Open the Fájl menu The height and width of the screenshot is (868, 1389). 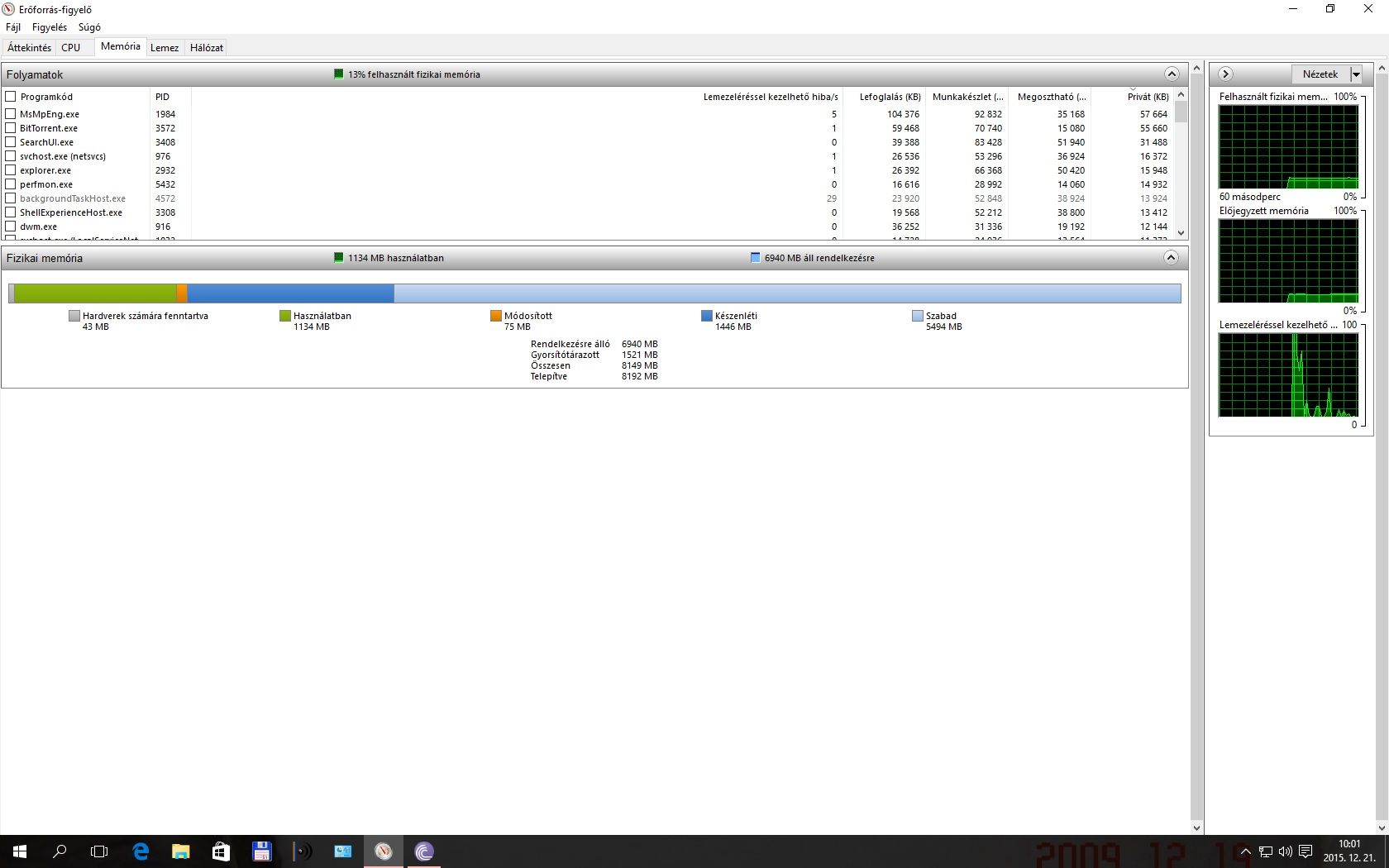[13, 27]
